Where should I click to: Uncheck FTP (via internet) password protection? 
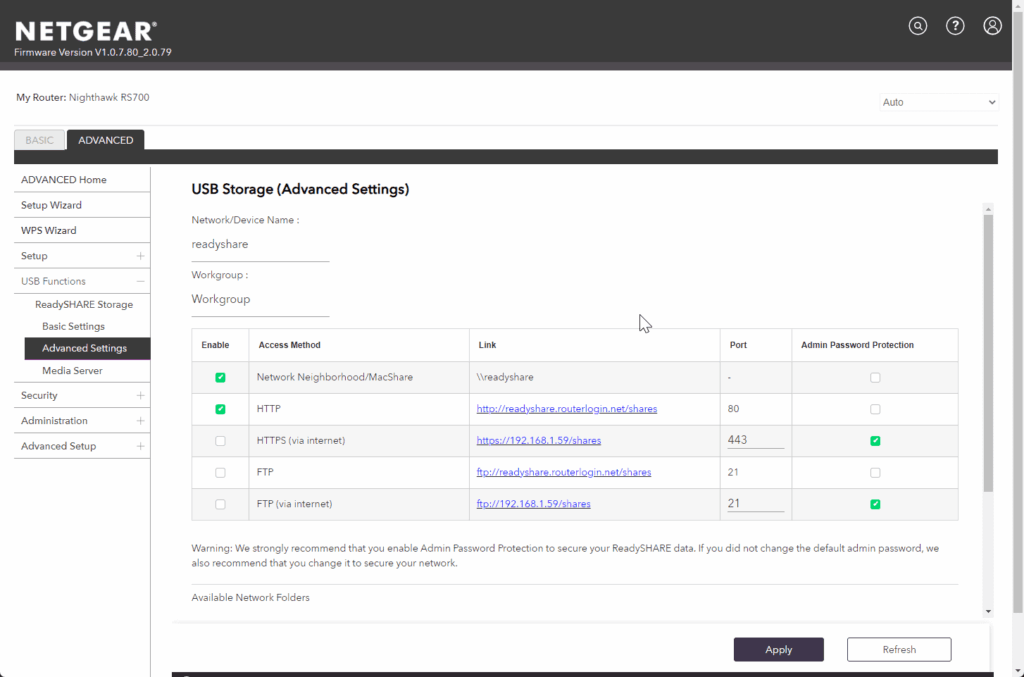(875, 504)
